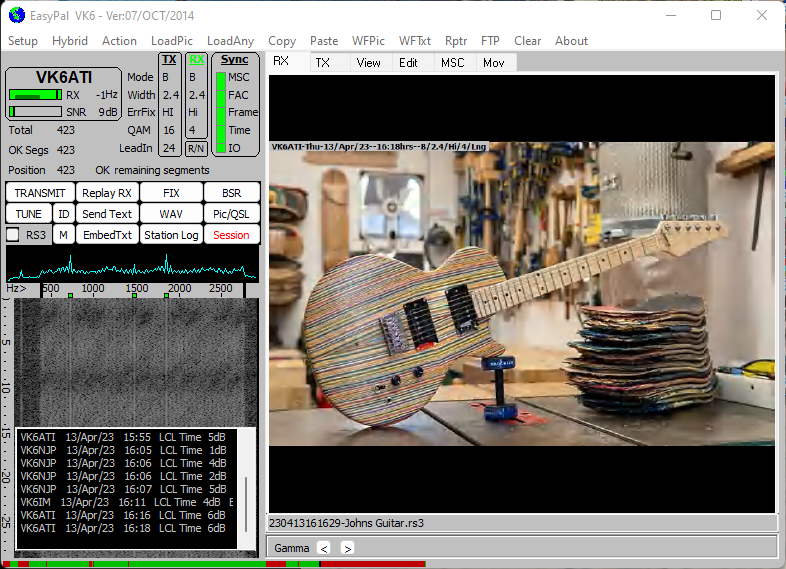Viewport: 786px width, 569px height.
Task: Click the red Session button
Action: pos(231,235)
